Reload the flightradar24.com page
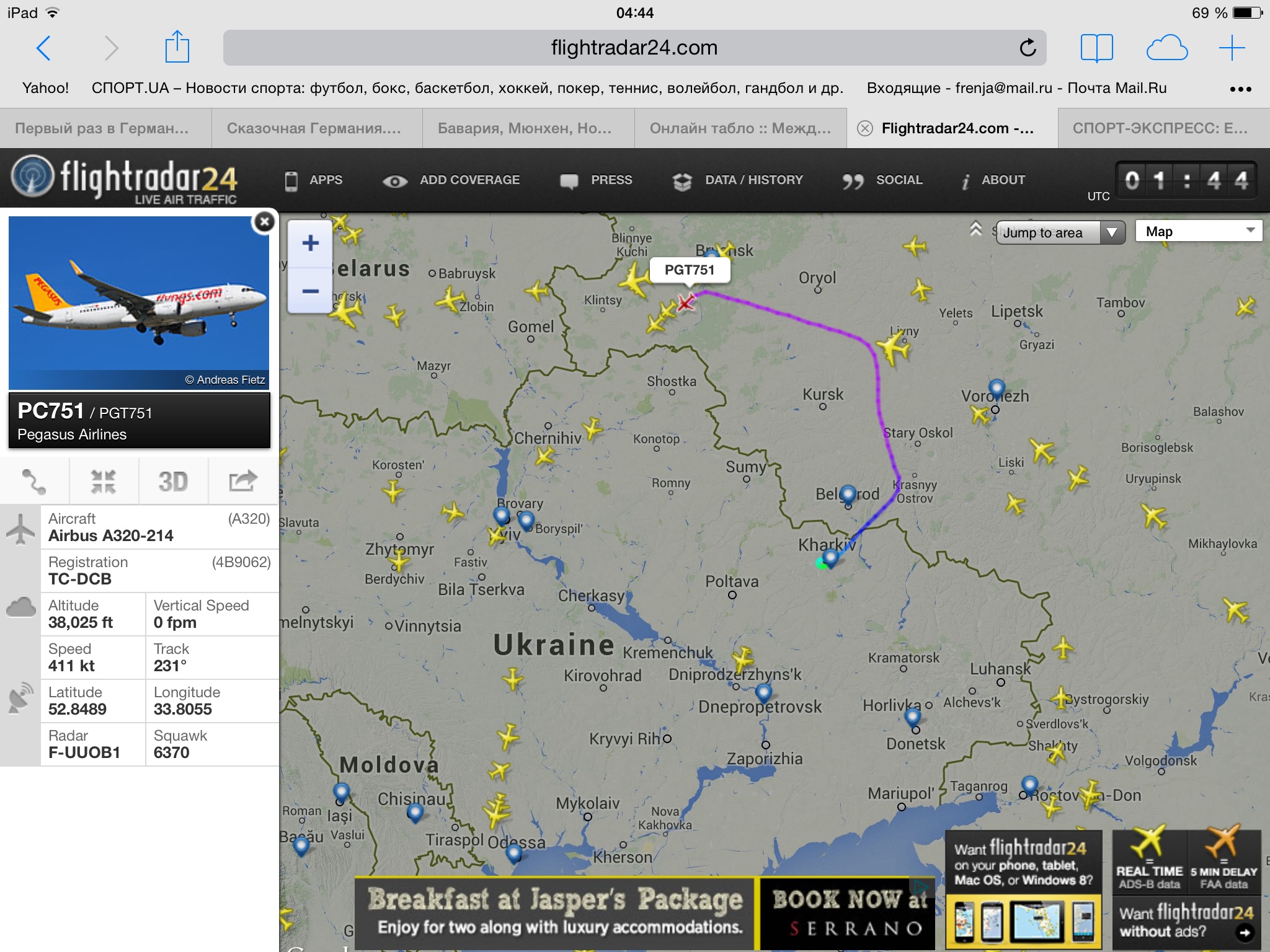The height and width of the screenshot is (952, 1270). [1028, 48]
